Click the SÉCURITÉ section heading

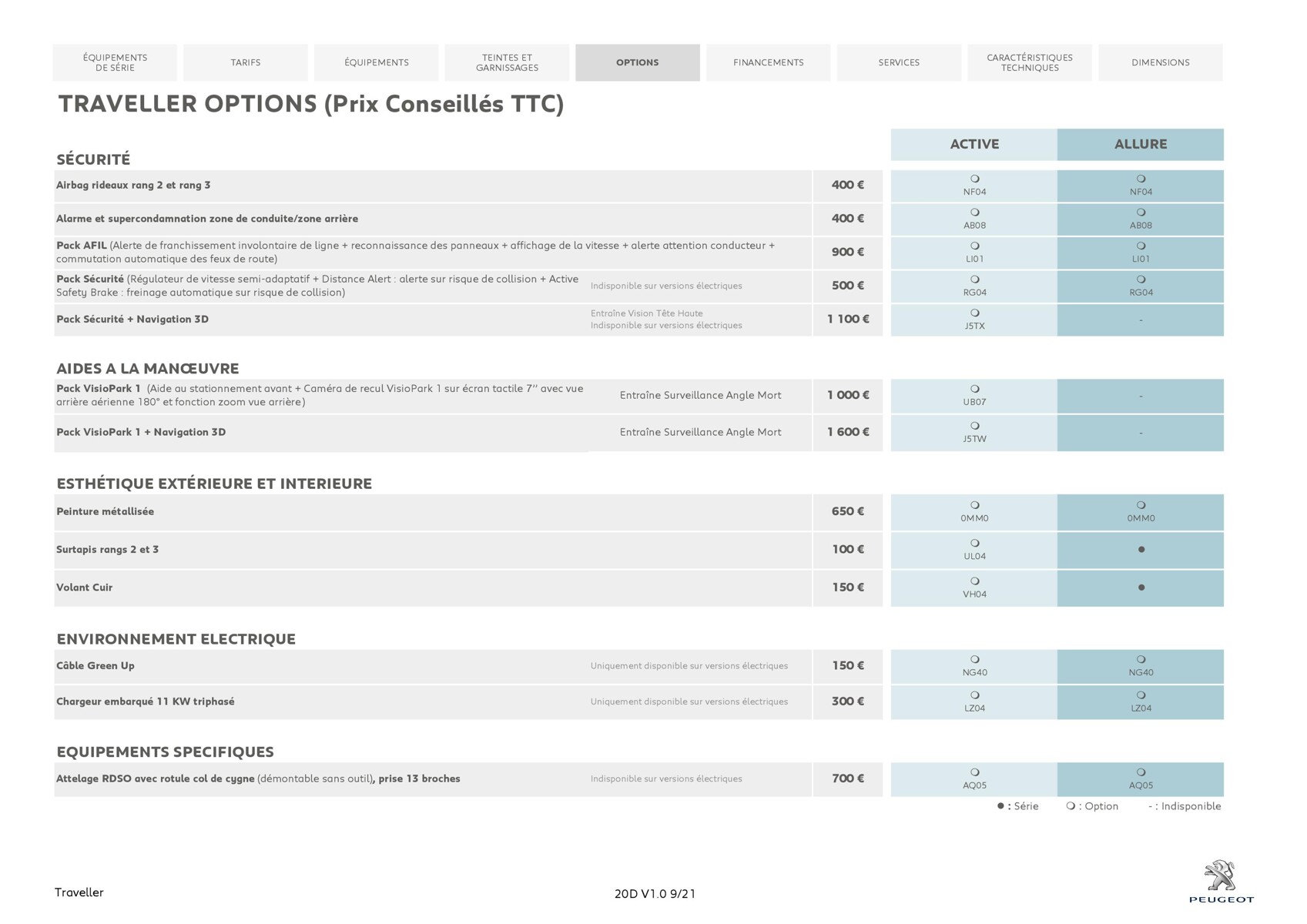(93, 159)
